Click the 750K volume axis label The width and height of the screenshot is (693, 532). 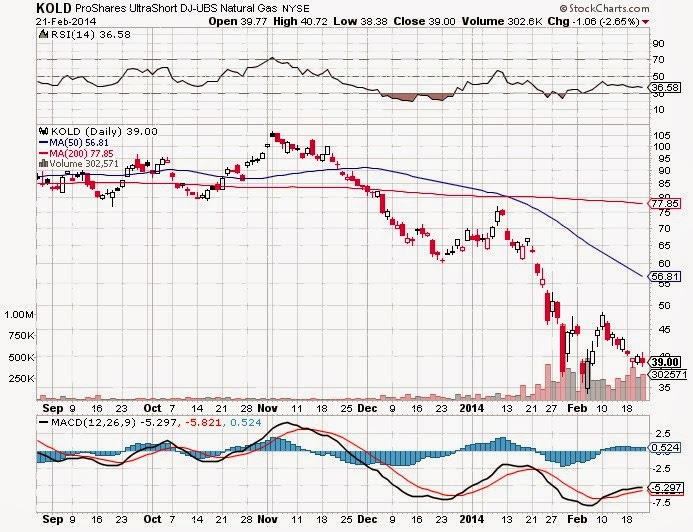tap(21, 336)
